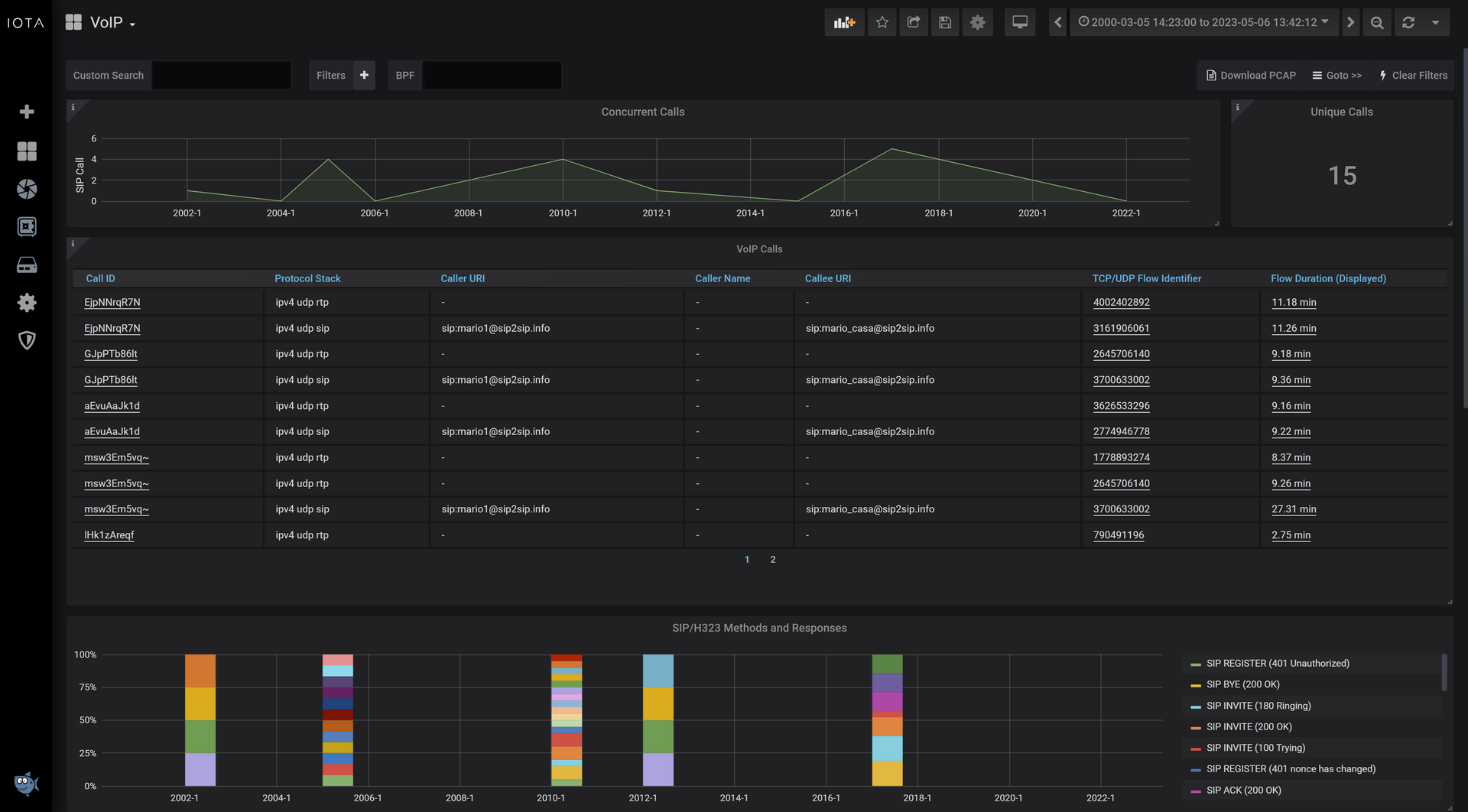Click the Download PCAP button
This screenshot has height=812, width=1468.
(x=1251, y=75)
